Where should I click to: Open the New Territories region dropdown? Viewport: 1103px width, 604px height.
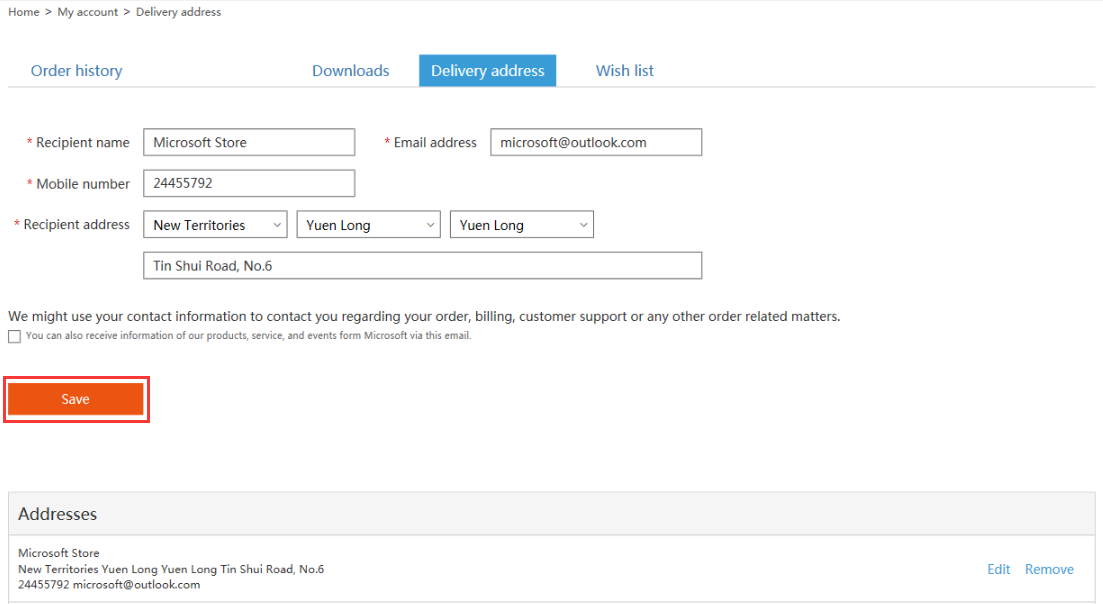(215, 224)
